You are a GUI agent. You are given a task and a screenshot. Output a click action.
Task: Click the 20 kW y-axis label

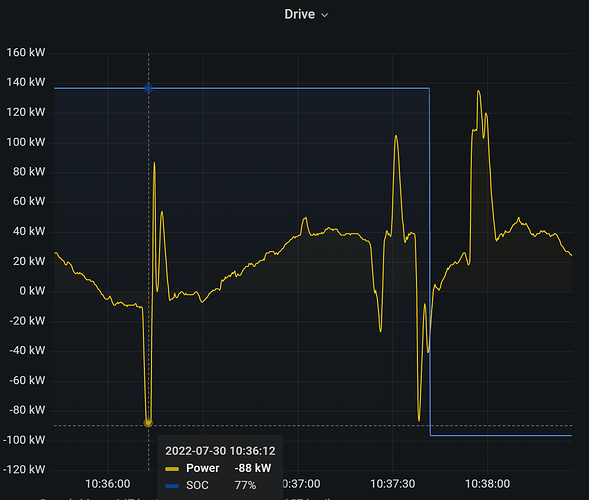pos(29,261)
